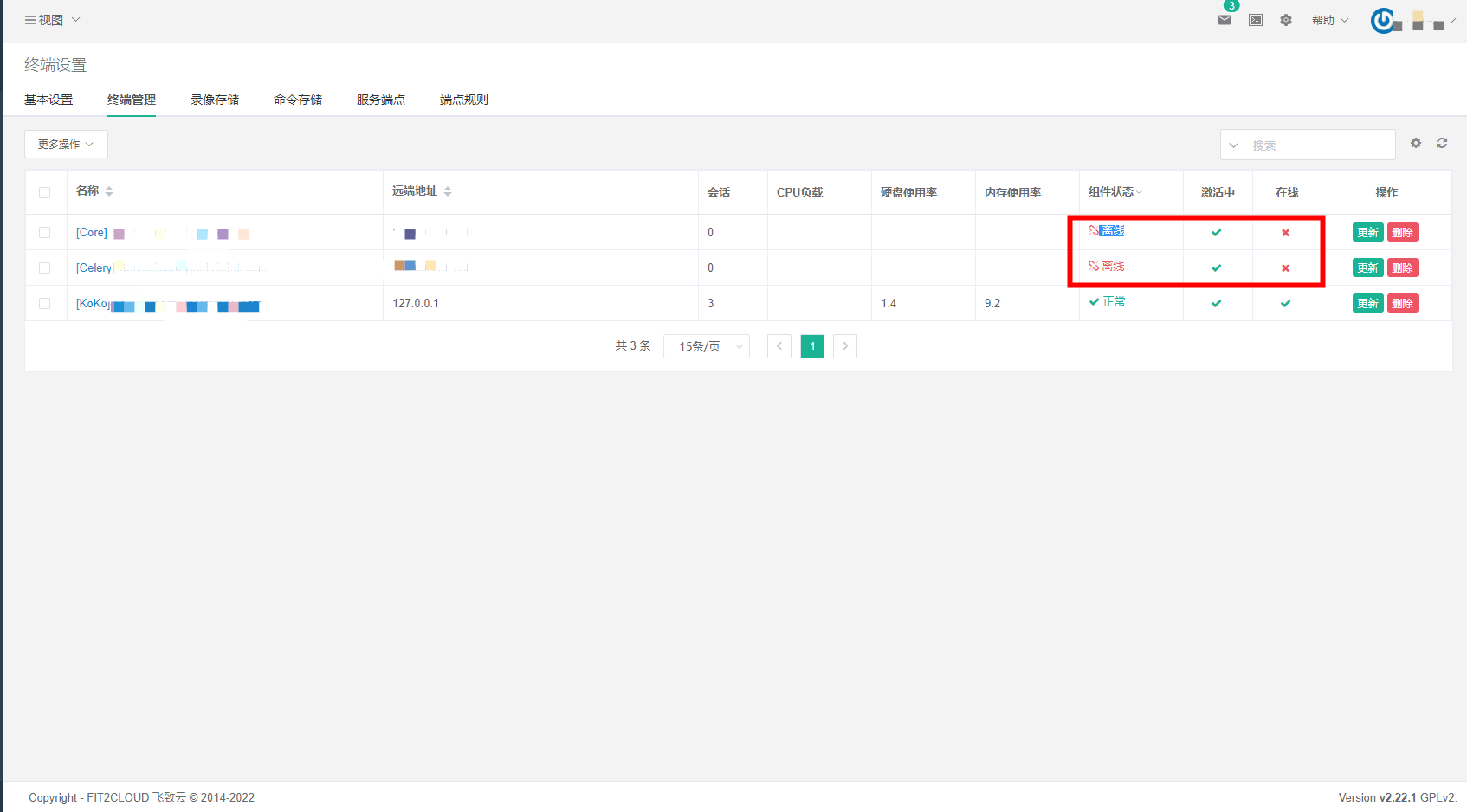Viewport: 1467px width, 812px height.
Task: Click the offline status icon in Celery row
Action: pos(1094,266)
